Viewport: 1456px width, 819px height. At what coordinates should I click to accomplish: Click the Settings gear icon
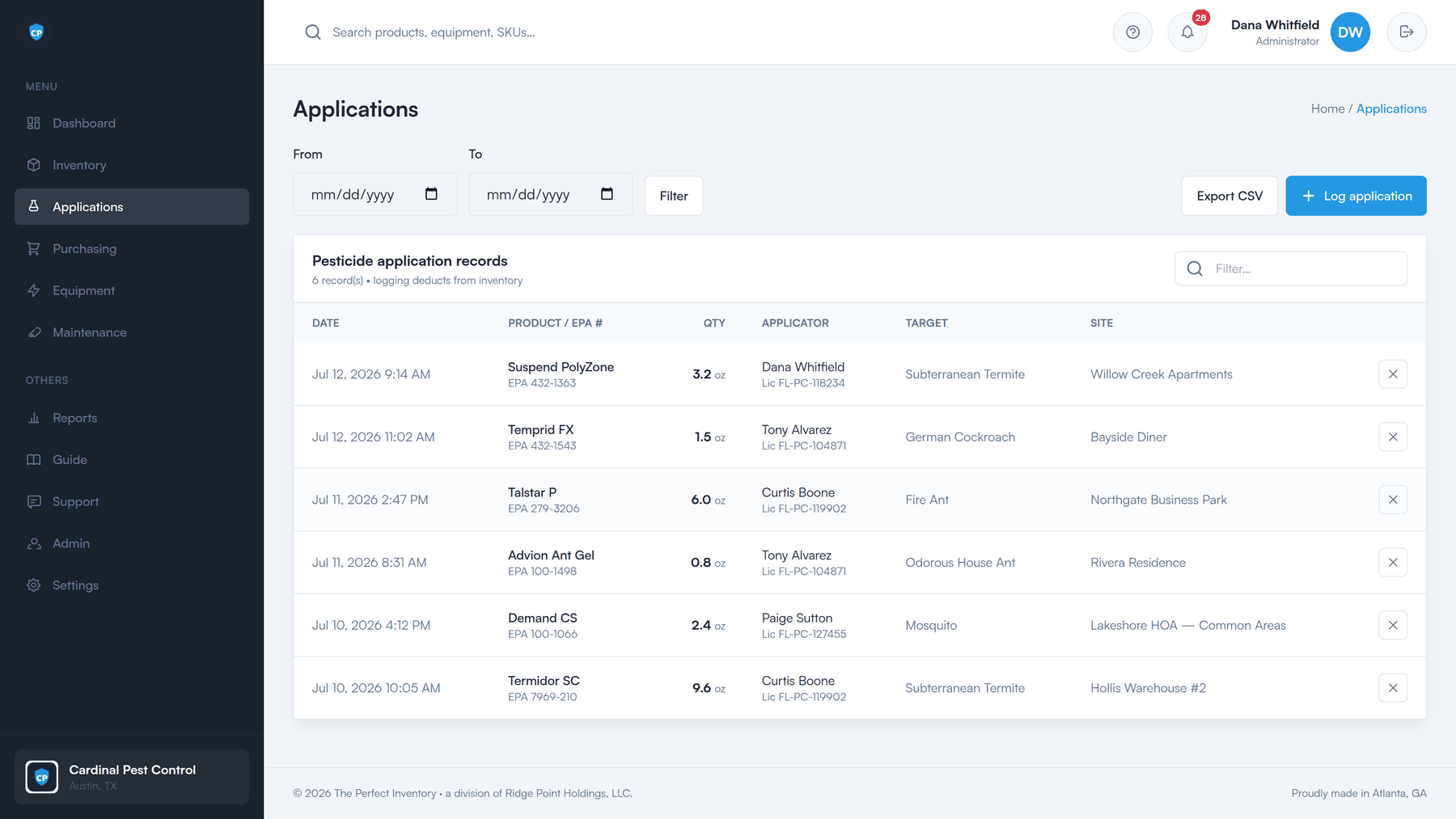tap(33, 585)
